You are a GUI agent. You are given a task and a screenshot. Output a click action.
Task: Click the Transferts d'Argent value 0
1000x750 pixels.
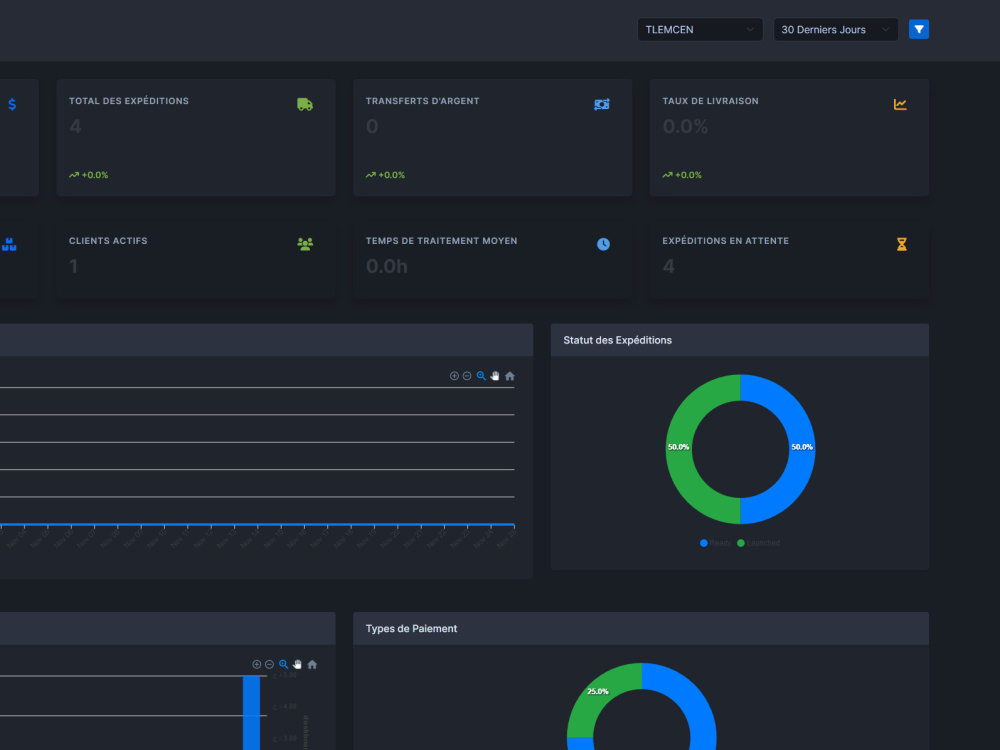tap(372, 126)
